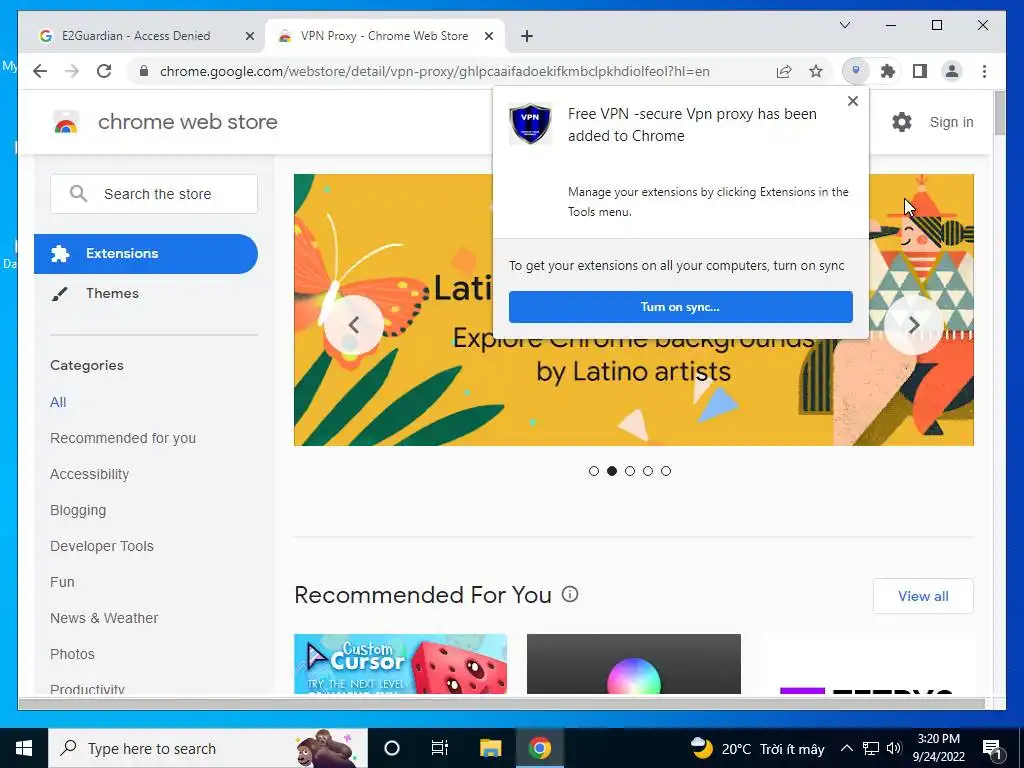Browse the Accessibility category
The image size is (1024, 768).
tap(89, 474)
